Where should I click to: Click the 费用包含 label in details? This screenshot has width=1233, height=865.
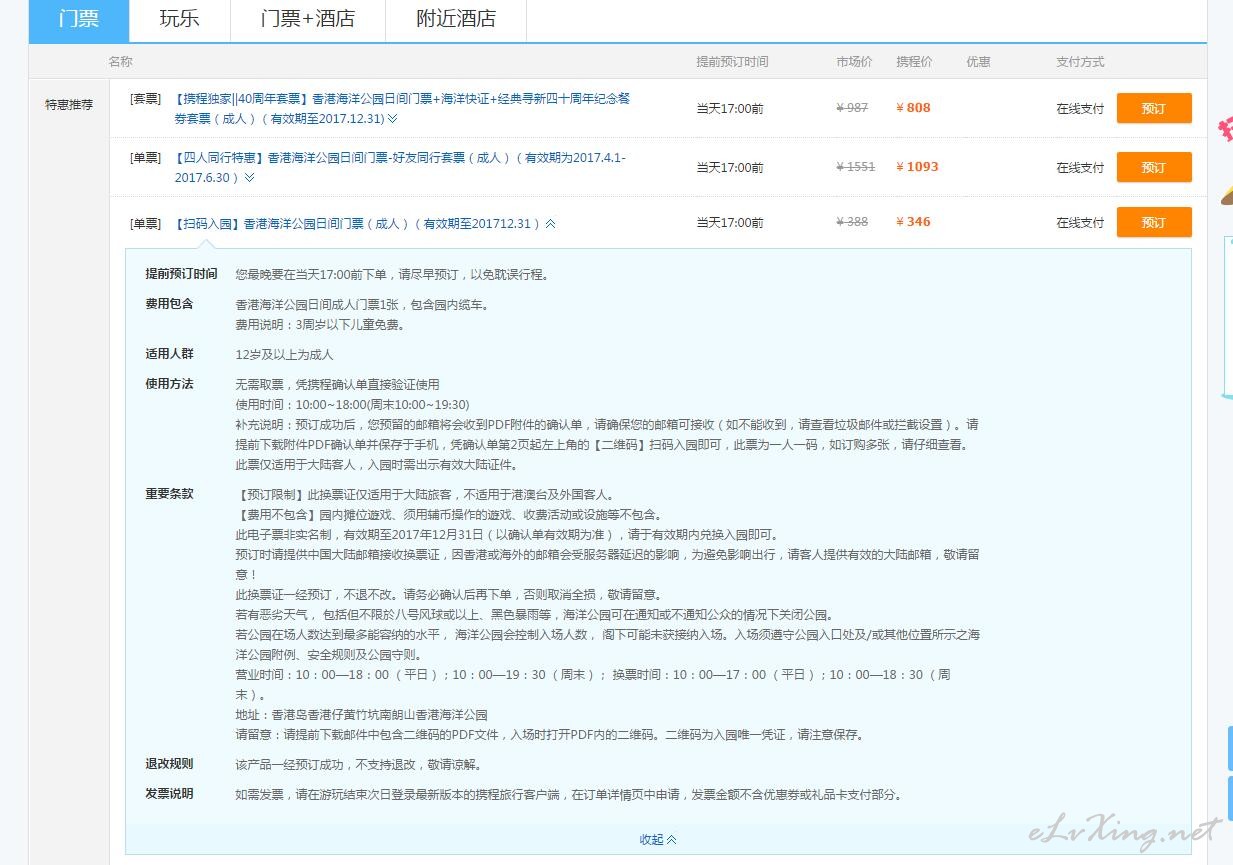169,304
